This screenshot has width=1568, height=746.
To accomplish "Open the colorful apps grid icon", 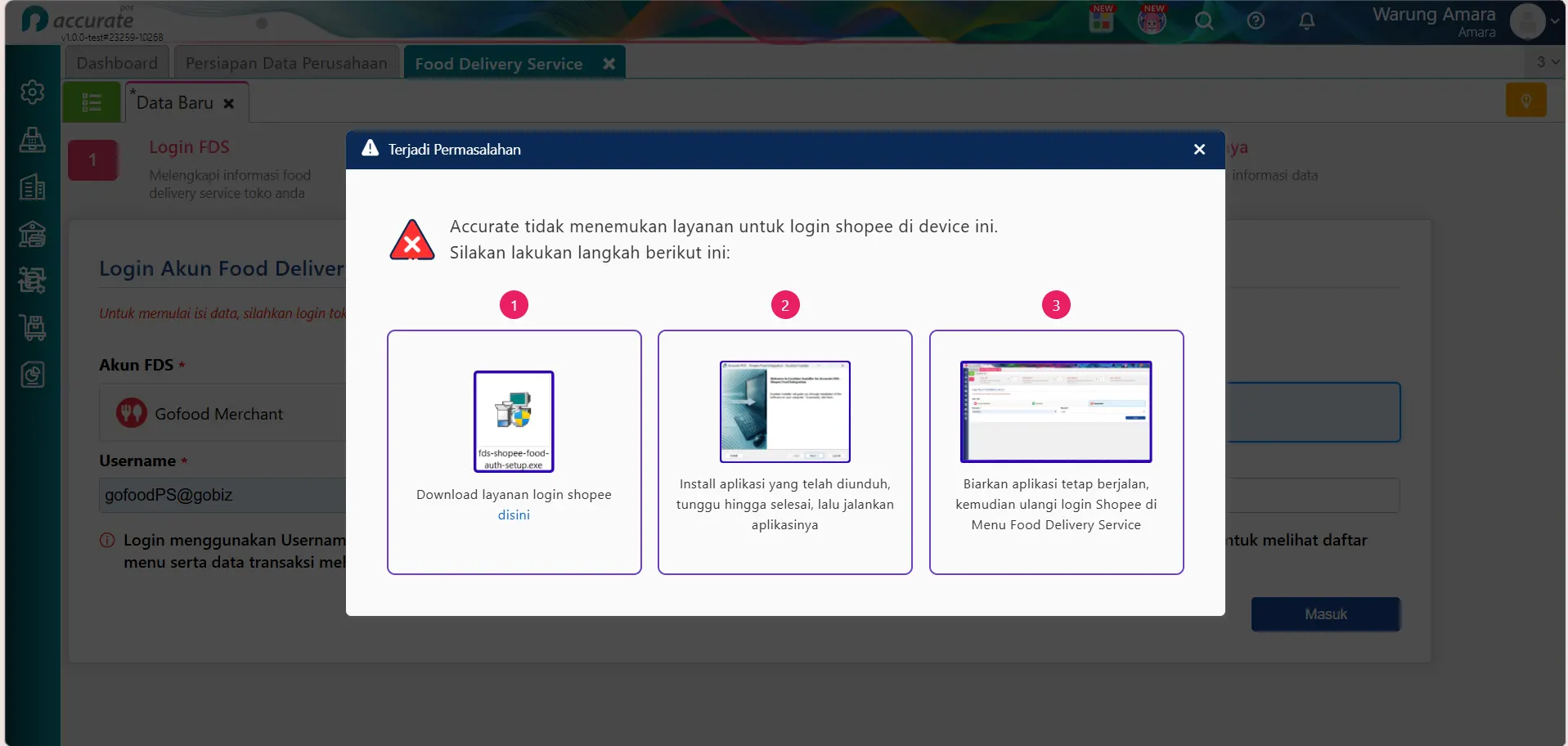I will pos(1101,20).
